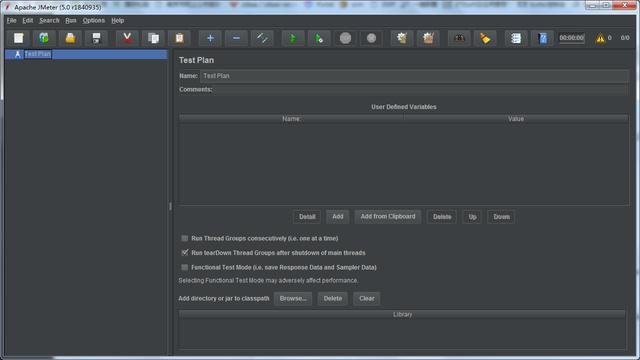Open the Function Helper dialog icon
This screenshot has width=640, height=360.
point(516,38)
